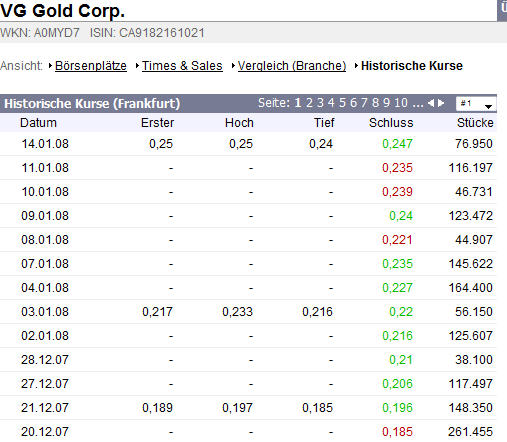This screenshot has height=442, width=507.
Task: Click volume value 123.472
Action: 471,216
